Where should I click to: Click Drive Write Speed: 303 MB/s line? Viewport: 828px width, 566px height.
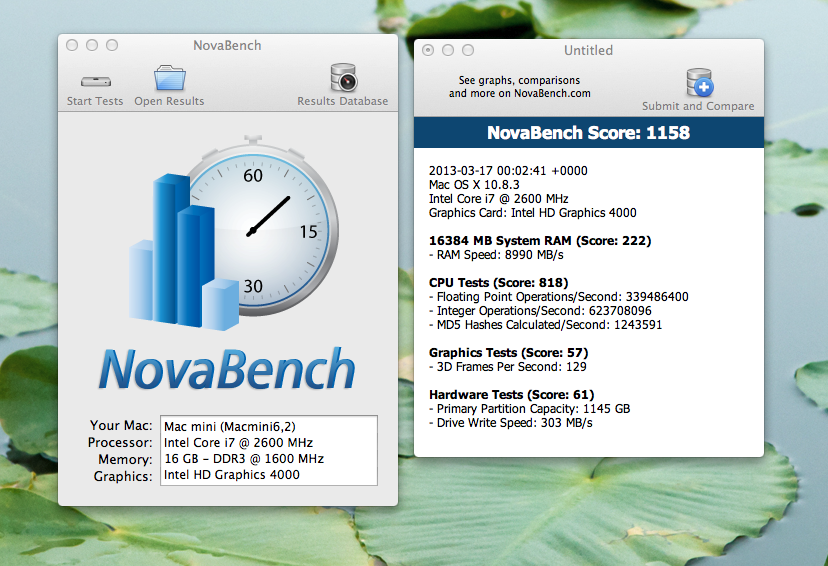pos(511,423)
